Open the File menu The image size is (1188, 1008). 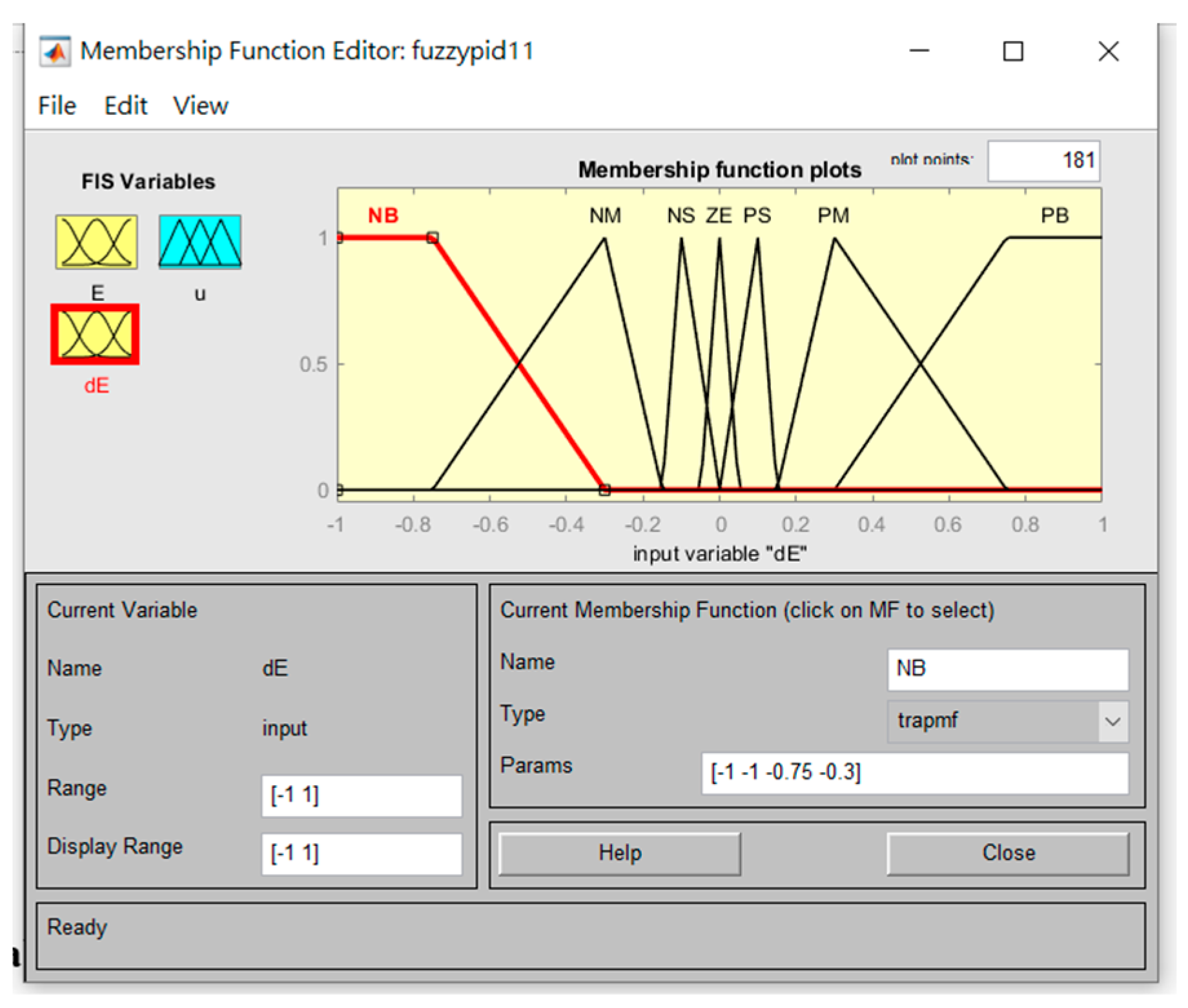(57, 106)
